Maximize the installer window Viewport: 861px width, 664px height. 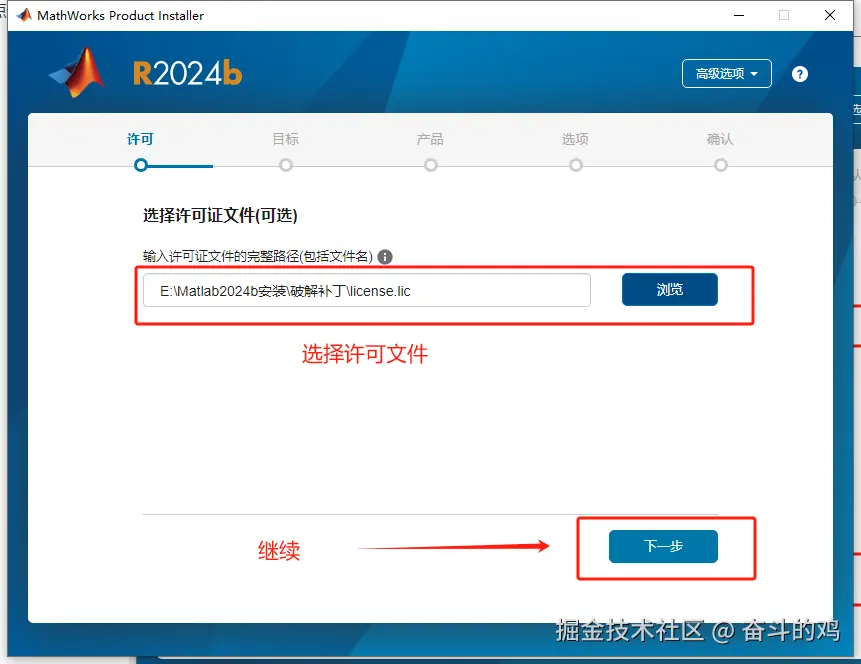[784, 15]
